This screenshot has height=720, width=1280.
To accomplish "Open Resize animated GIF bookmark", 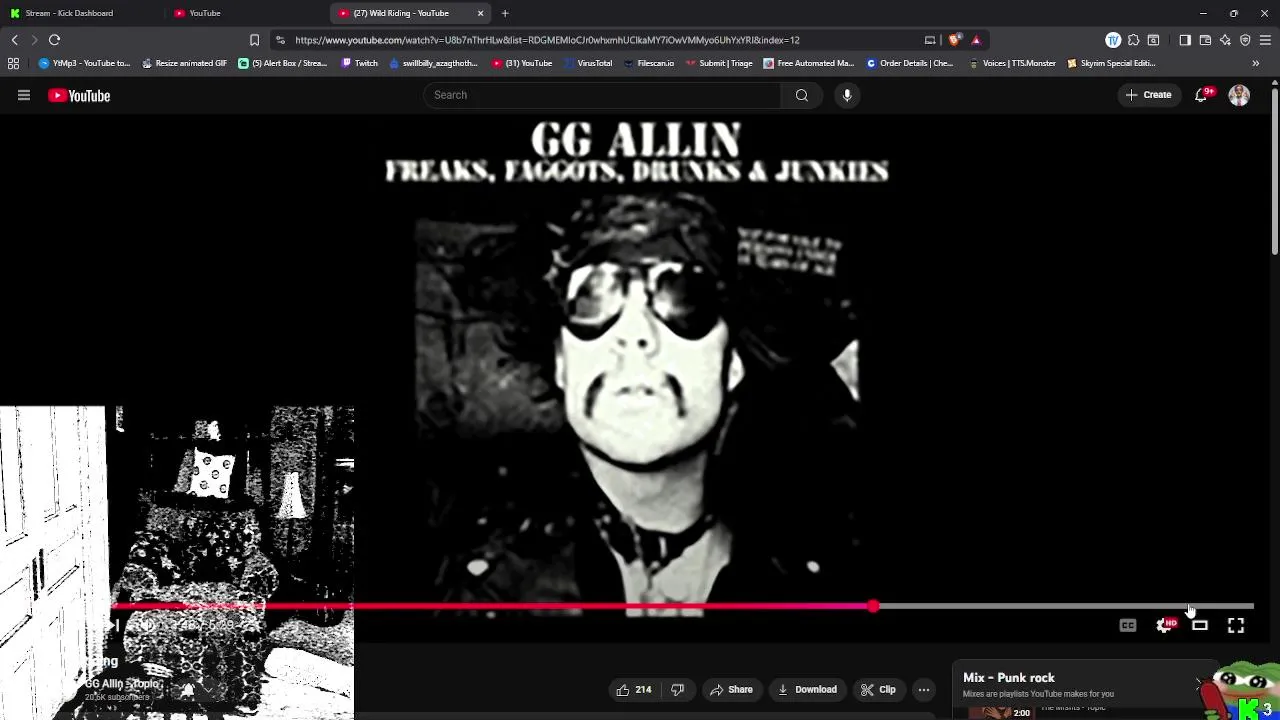I will [184, 63].
